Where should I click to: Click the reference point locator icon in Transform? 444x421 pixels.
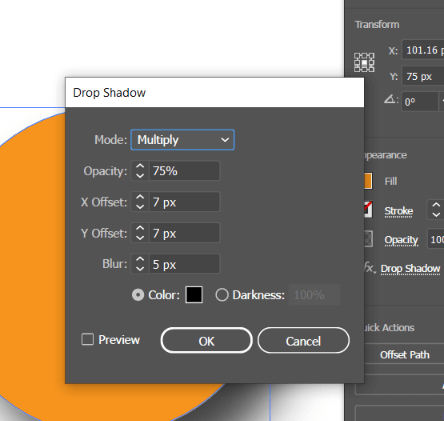click(x=364, y=62)
